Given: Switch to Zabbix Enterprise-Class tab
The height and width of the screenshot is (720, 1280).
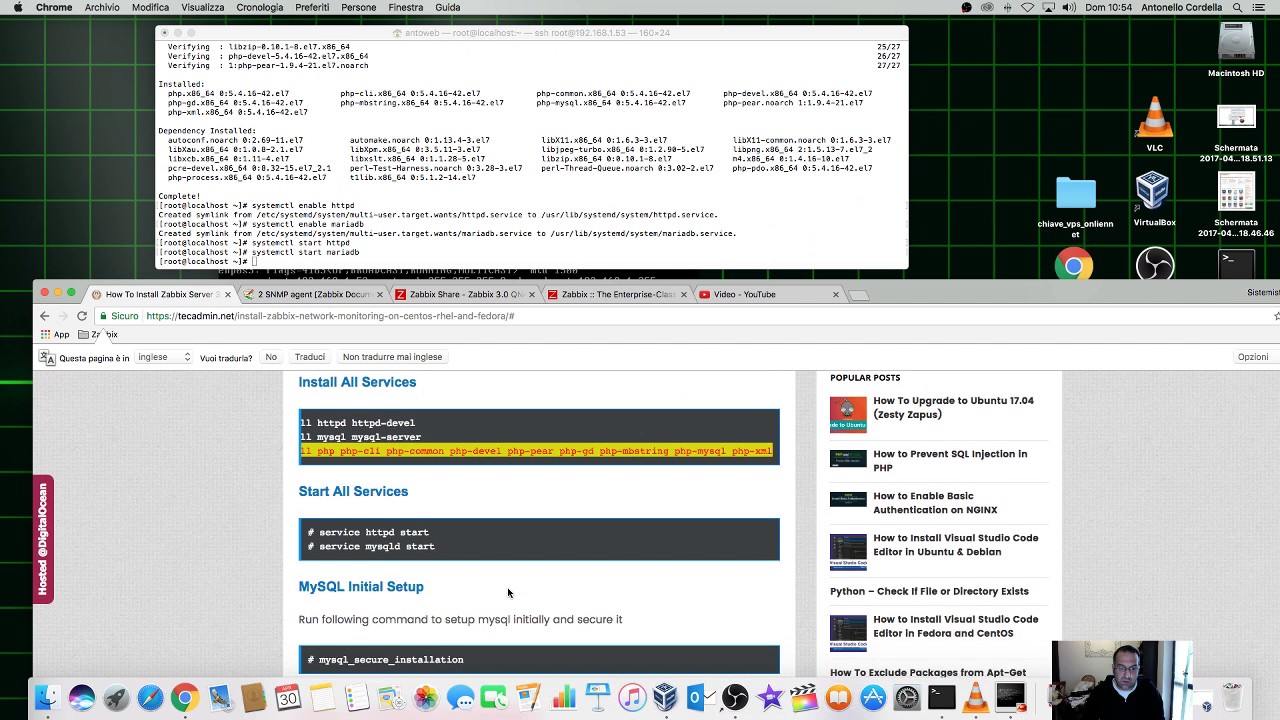Looking at the screenshot, I should [616, 295].
